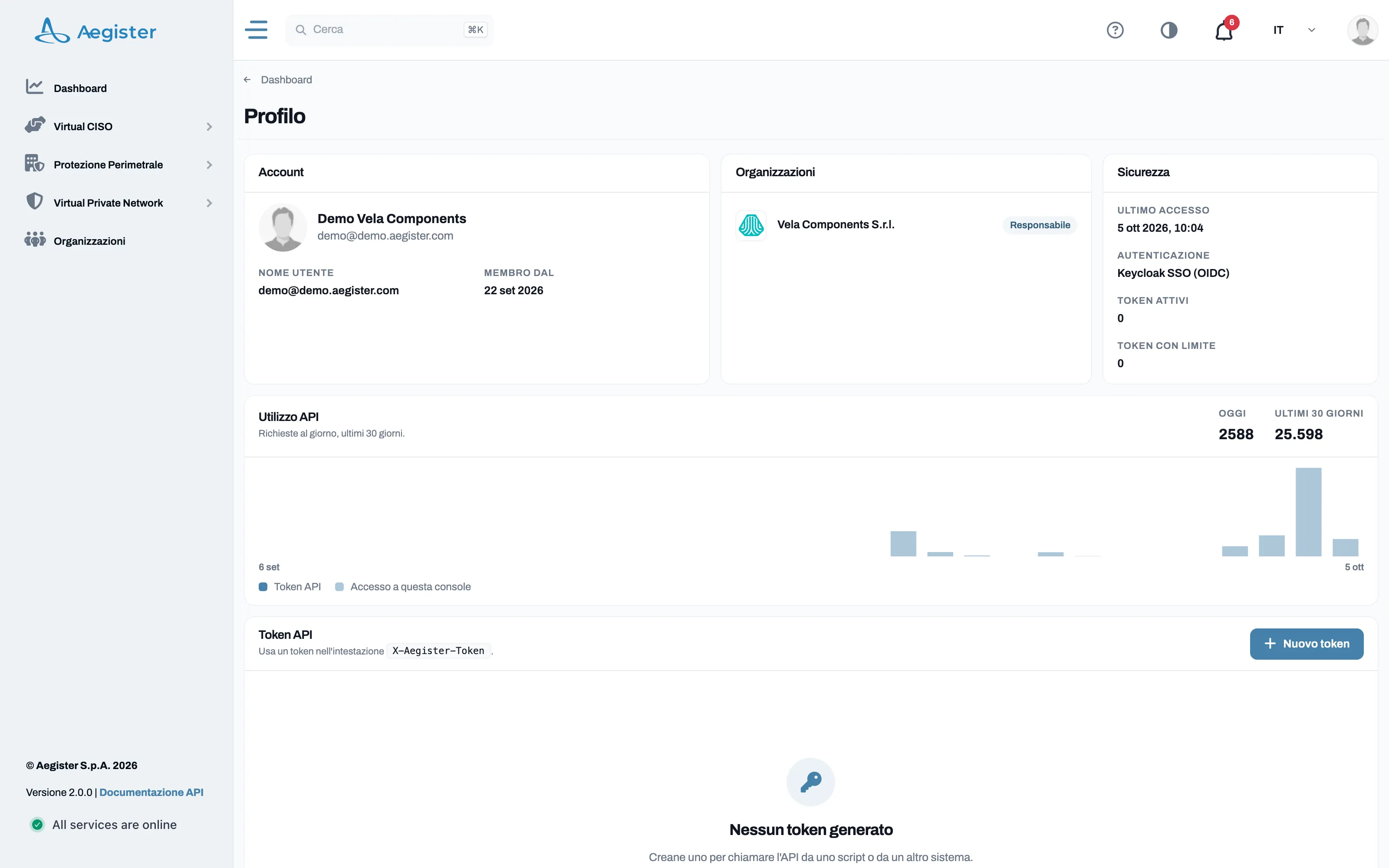Toggle the hamburger sidebar menu
This screenshot has width=1389, height=868.
(256, 30)
